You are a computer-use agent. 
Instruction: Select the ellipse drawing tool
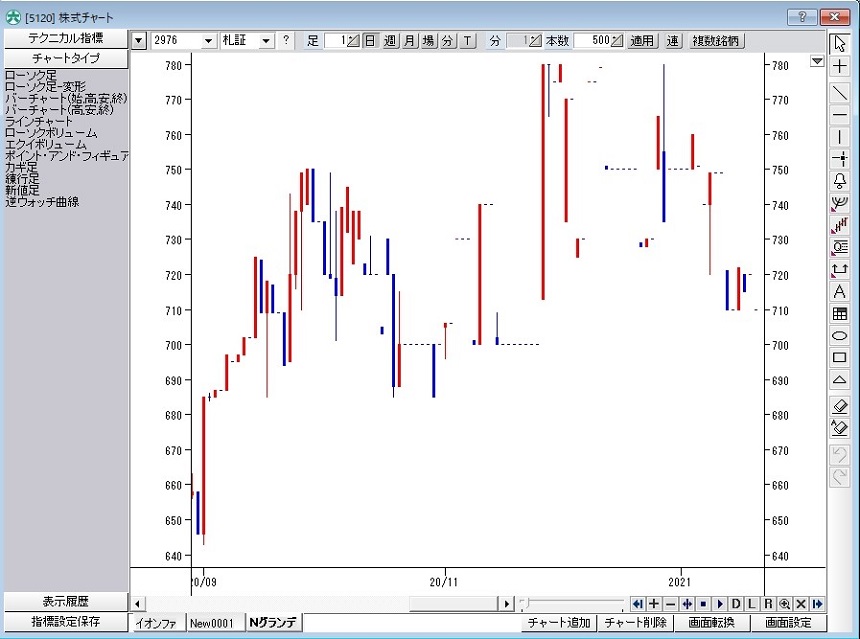click(839, 335)
